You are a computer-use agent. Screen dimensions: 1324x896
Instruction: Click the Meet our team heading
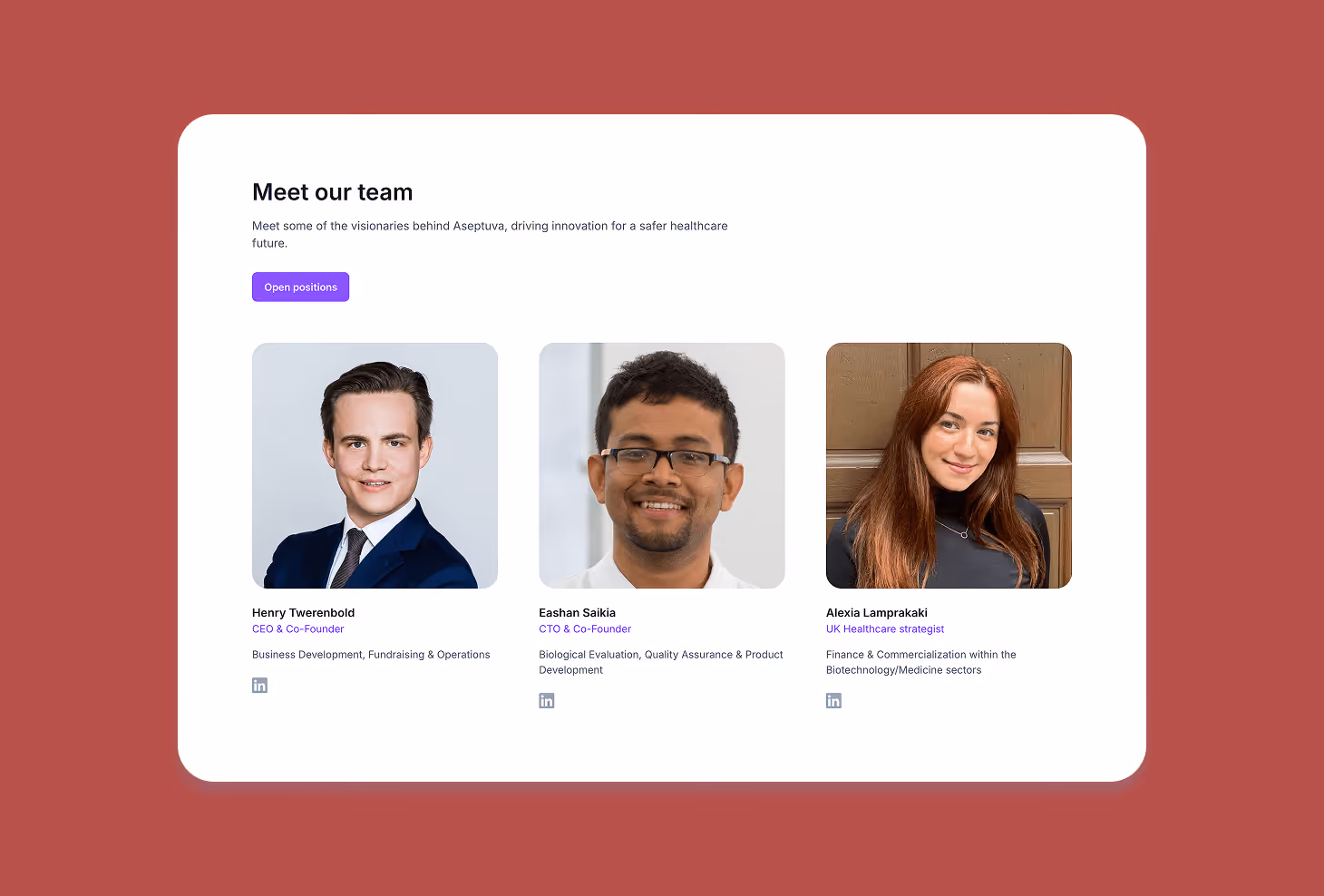(332, 192)
